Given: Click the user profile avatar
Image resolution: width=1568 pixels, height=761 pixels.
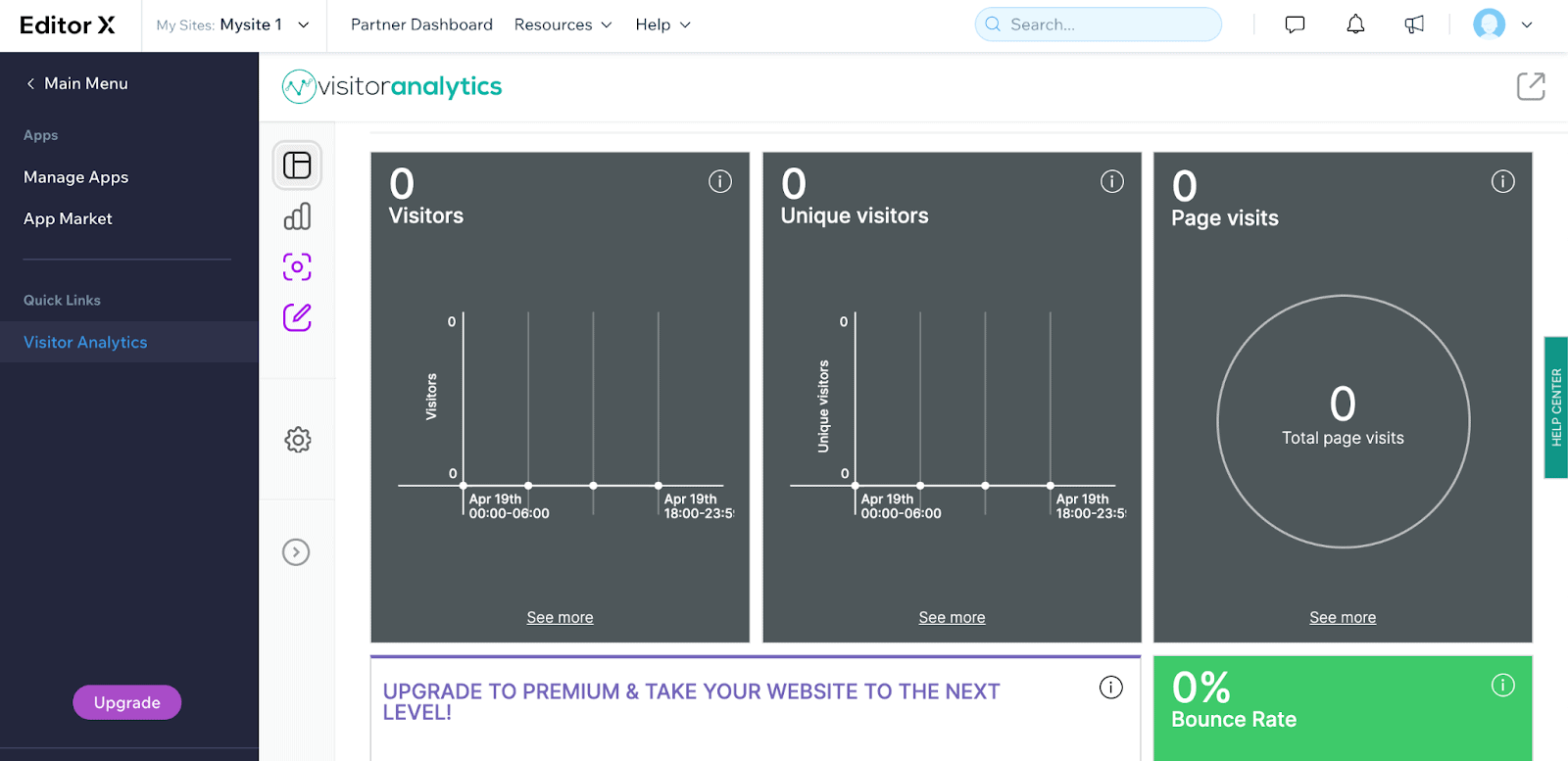Looking at the screenshot, I should point(1490,24).
